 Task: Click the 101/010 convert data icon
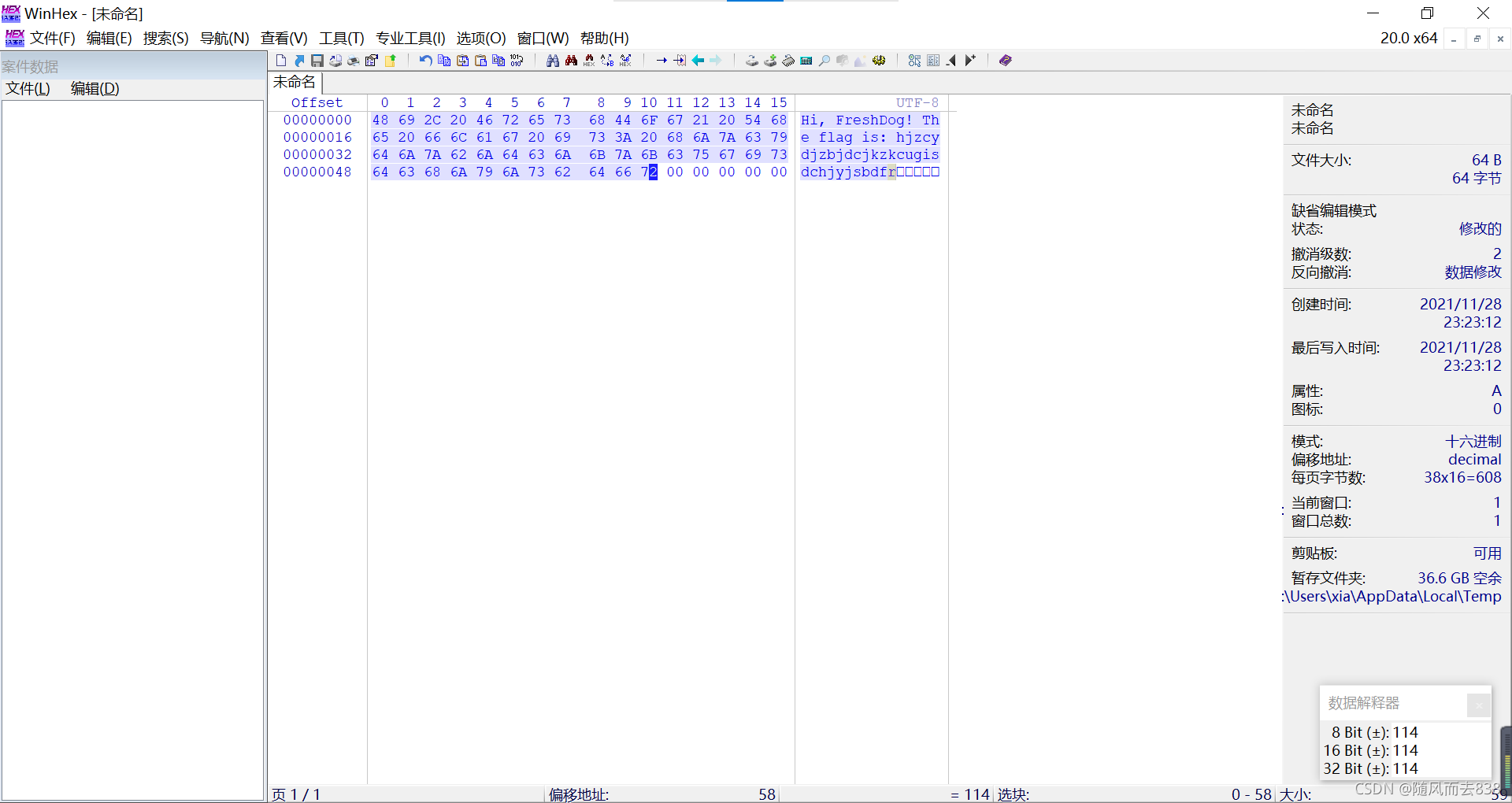pos(517,61)
